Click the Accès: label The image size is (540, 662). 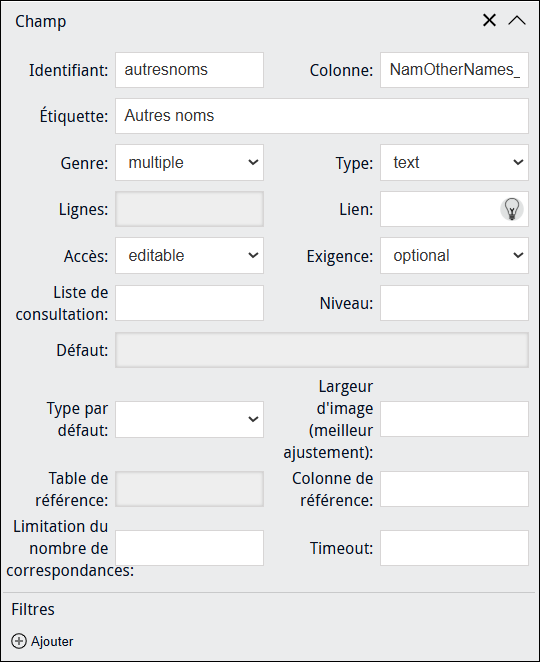pos(86,256)
